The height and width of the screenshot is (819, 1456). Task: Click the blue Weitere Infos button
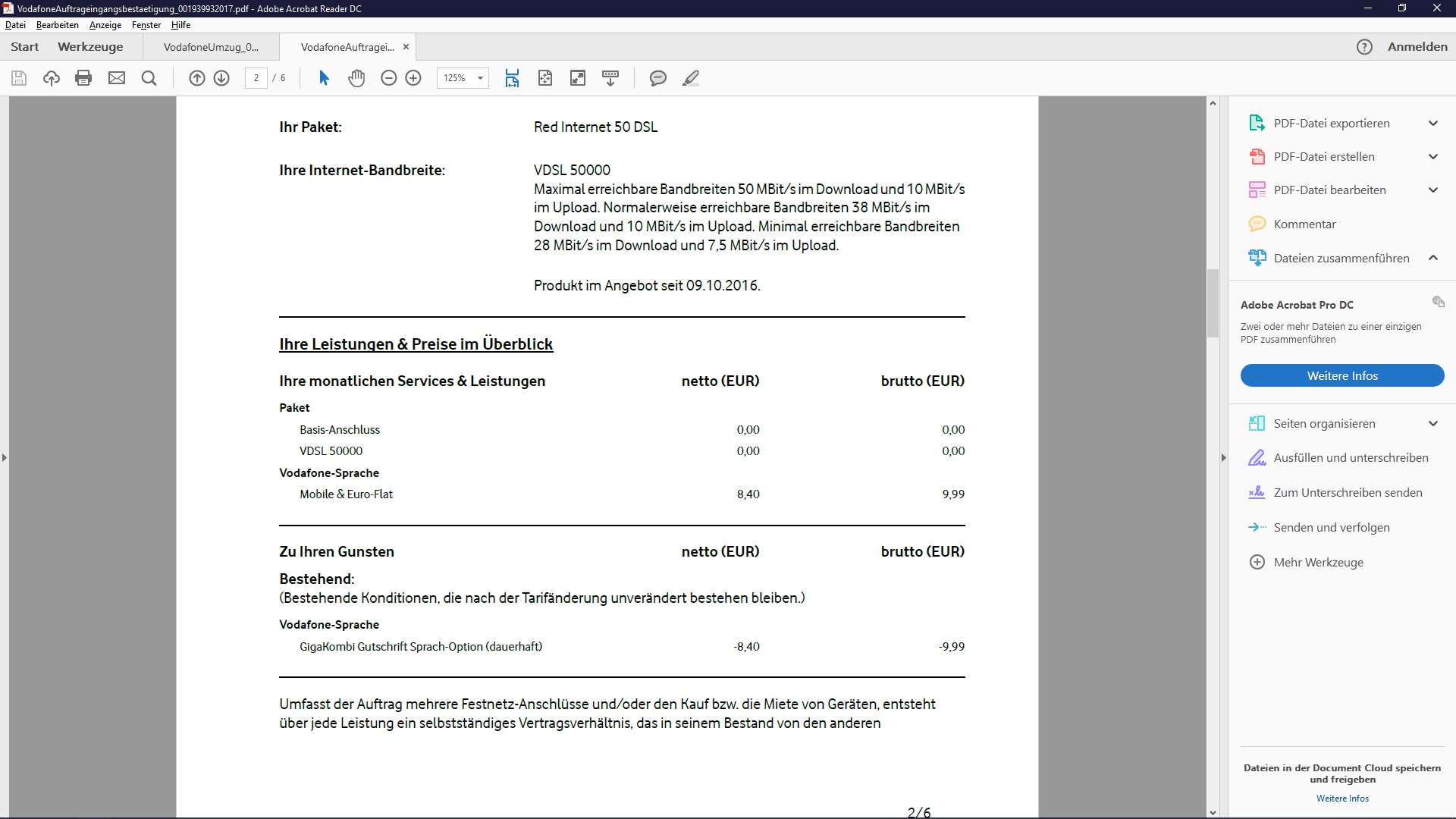click(x=1341, y=376)
